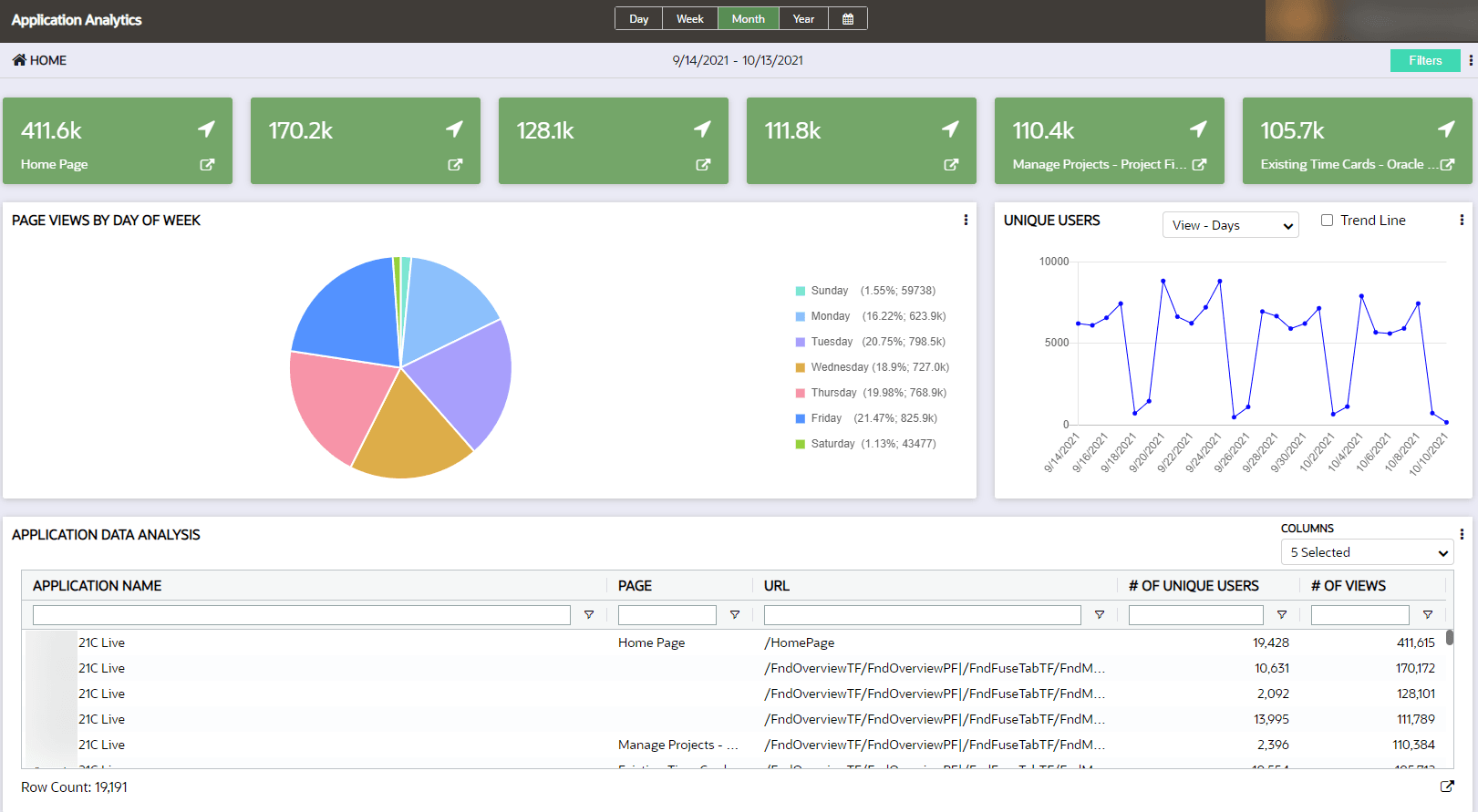
Task: Switch to the Week time range tab
Action: pos(690,19)
